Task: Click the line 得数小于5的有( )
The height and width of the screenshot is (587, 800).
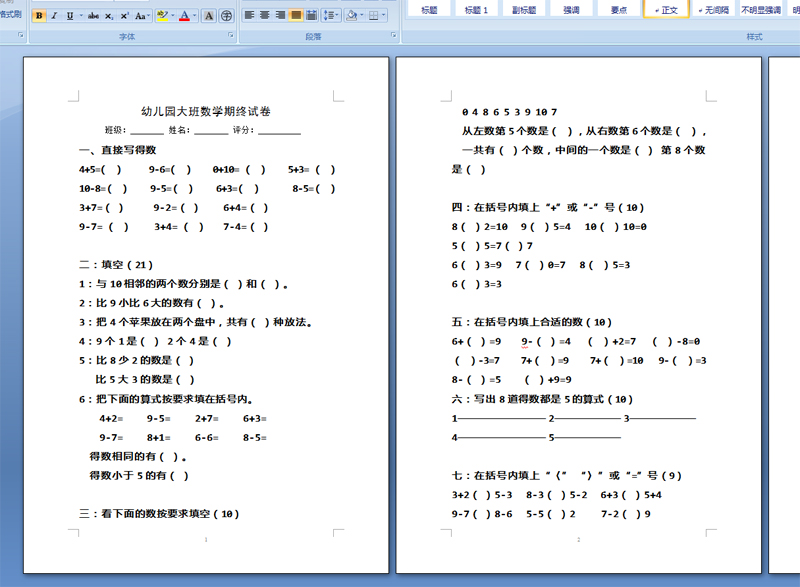Action: click(x=139, y=476)
